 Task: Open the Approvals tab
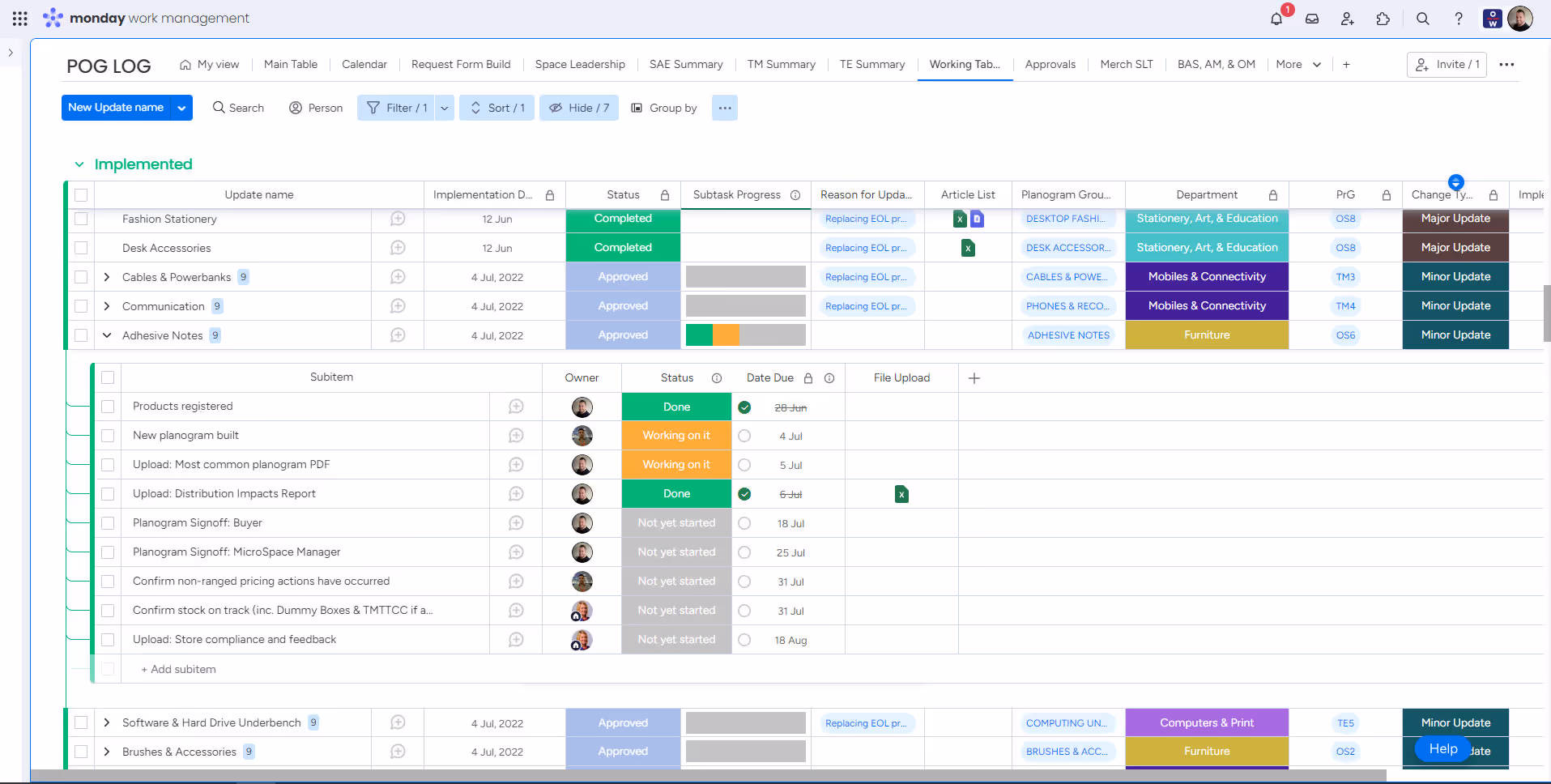pos(1050,64)
